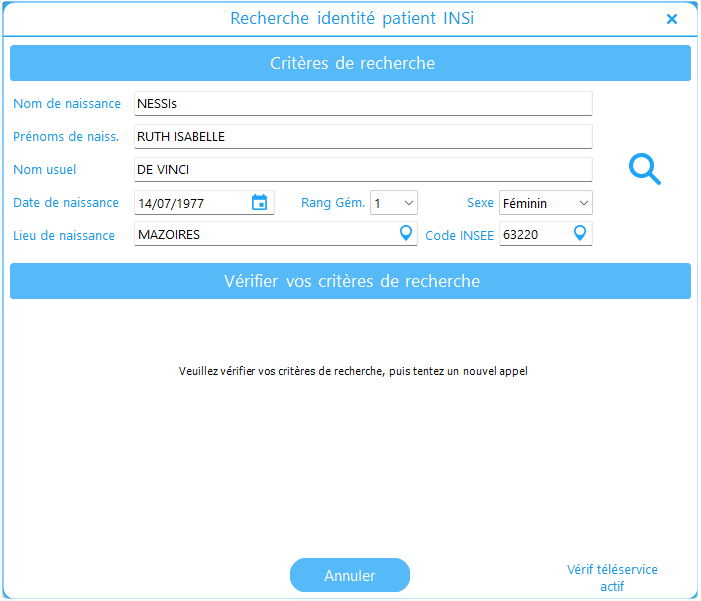The height and width of the screenshot is (601, 701).
Task: Click the Lieu de naissance field with MAZOIRES
Action: 264,235
